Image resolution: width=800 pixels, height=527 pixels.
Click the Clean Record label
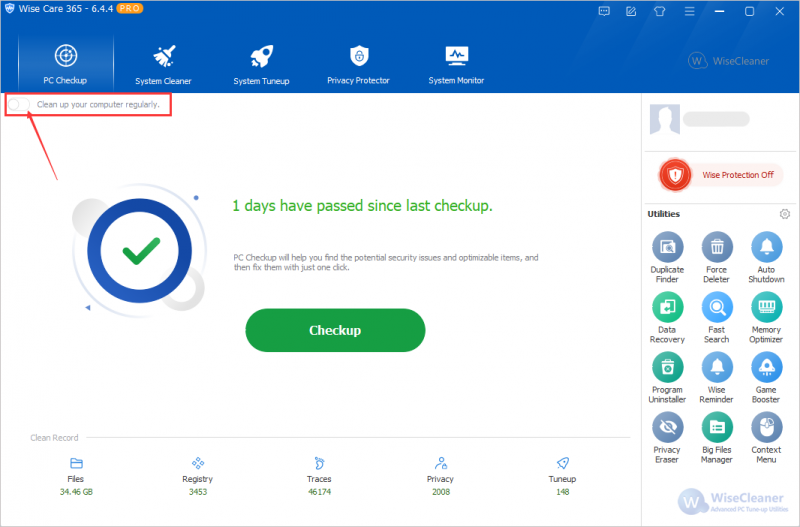tap(54, 438)
